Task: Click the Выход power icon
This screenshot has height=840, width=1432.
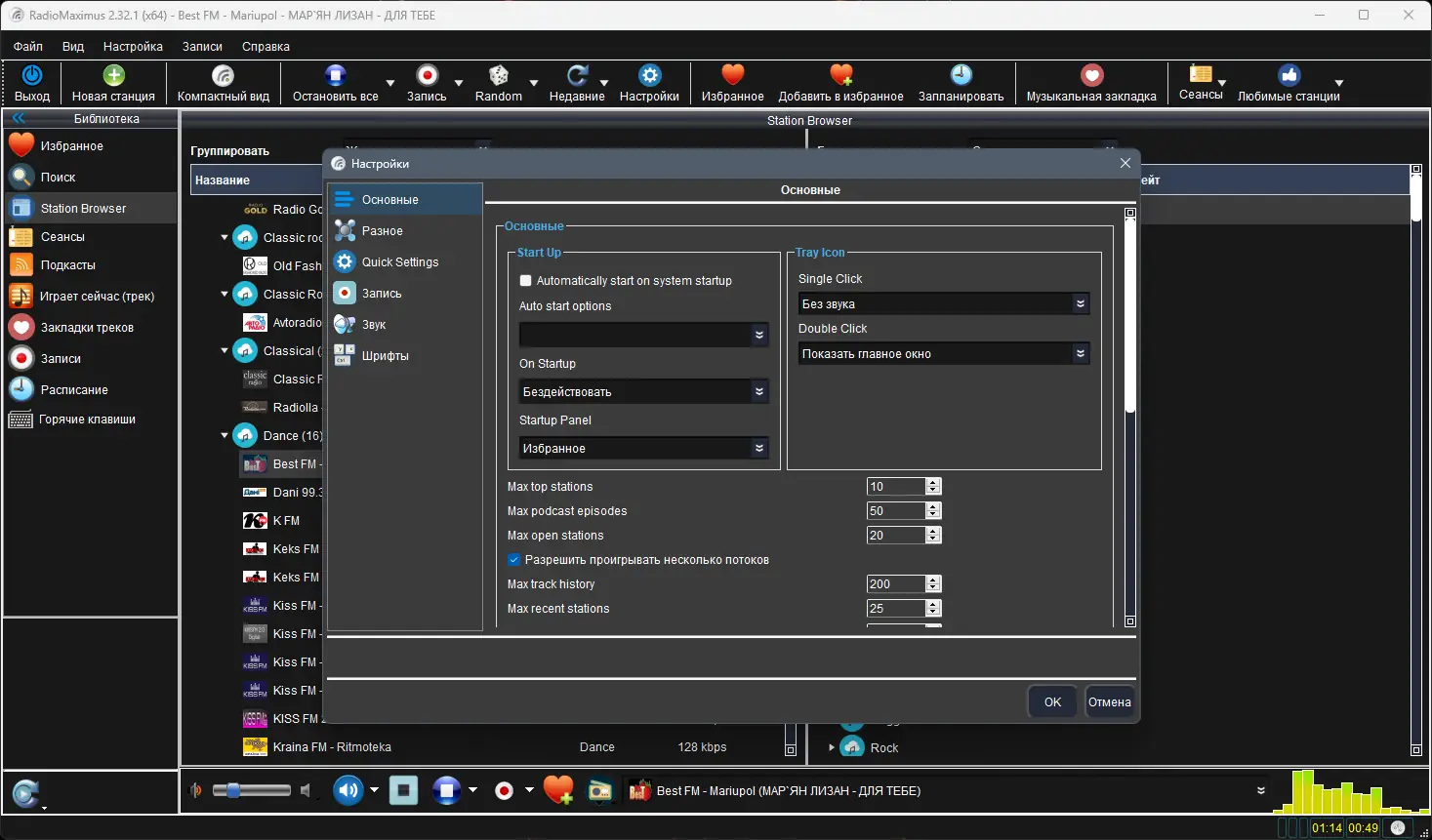Action: pos(32,75)
